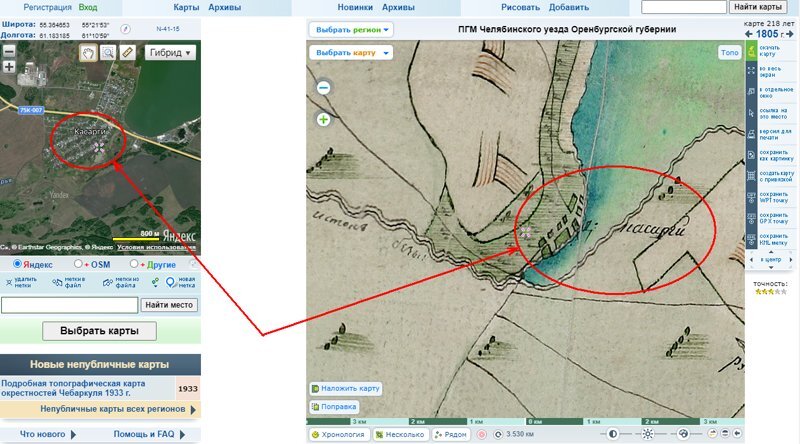Save WPT point (сохранить WPT точку)
800x444 pixels.
click(x=752, y=198)
